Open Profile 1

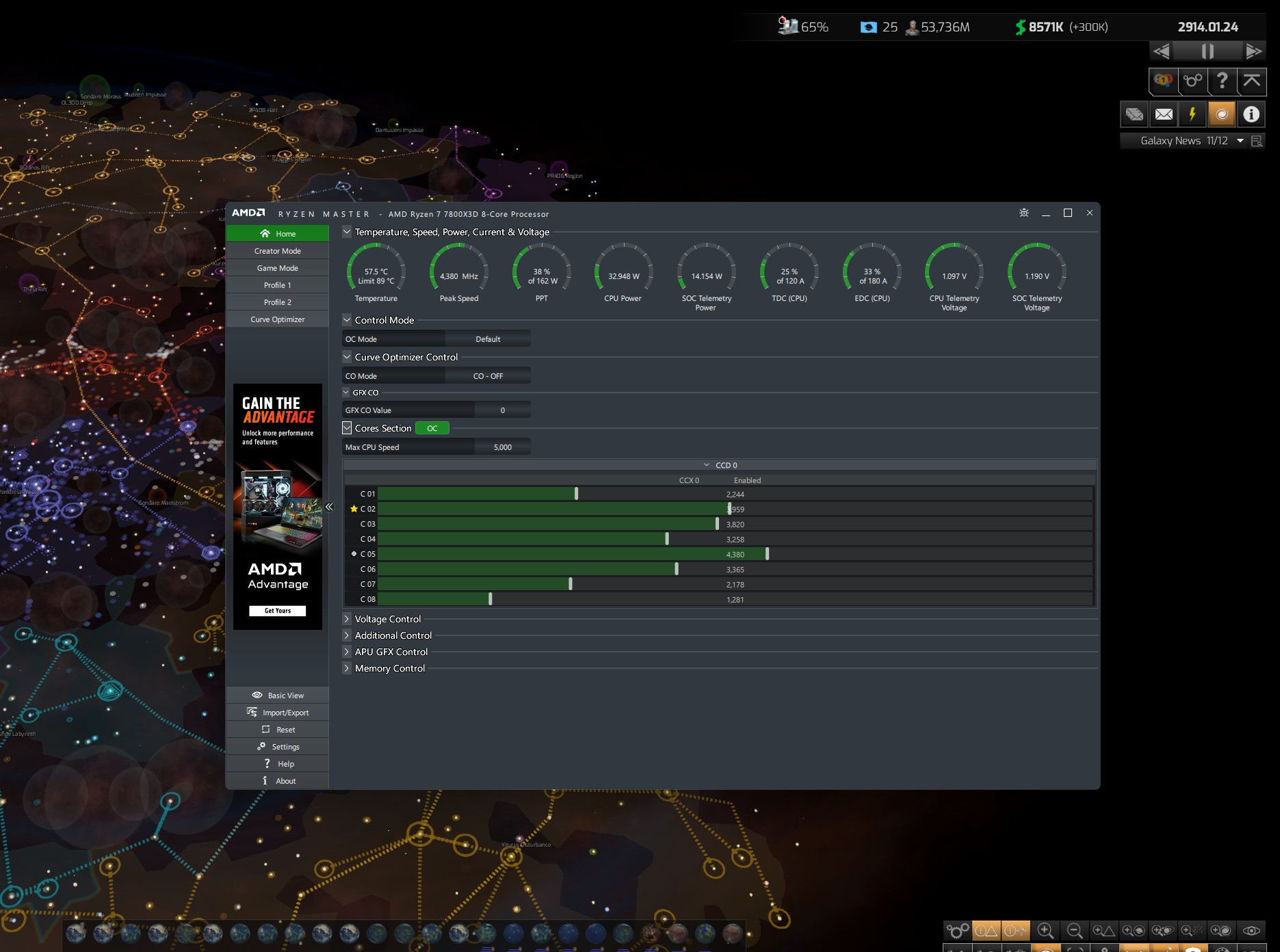278,285
